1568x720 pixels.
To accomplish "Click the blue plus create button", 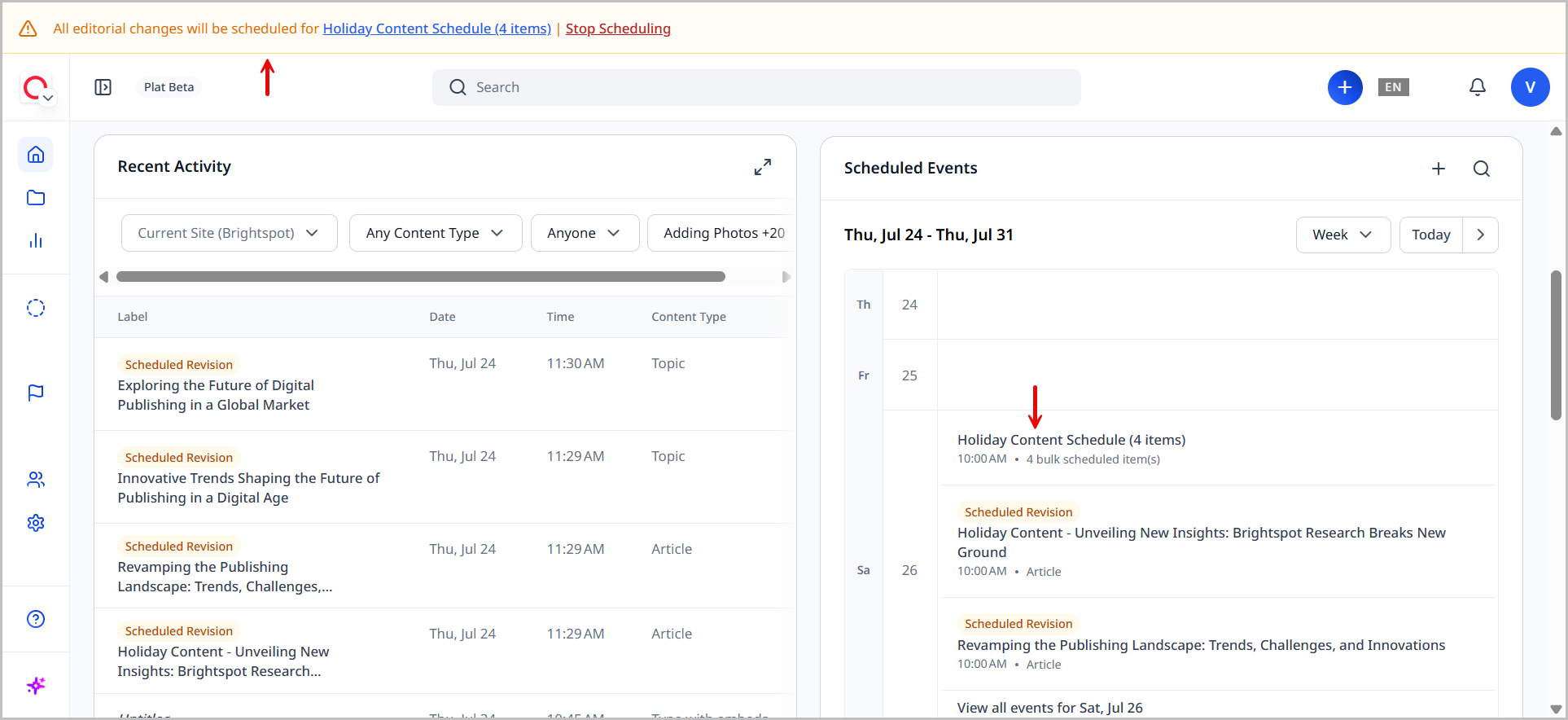I will pos(1345,87).
